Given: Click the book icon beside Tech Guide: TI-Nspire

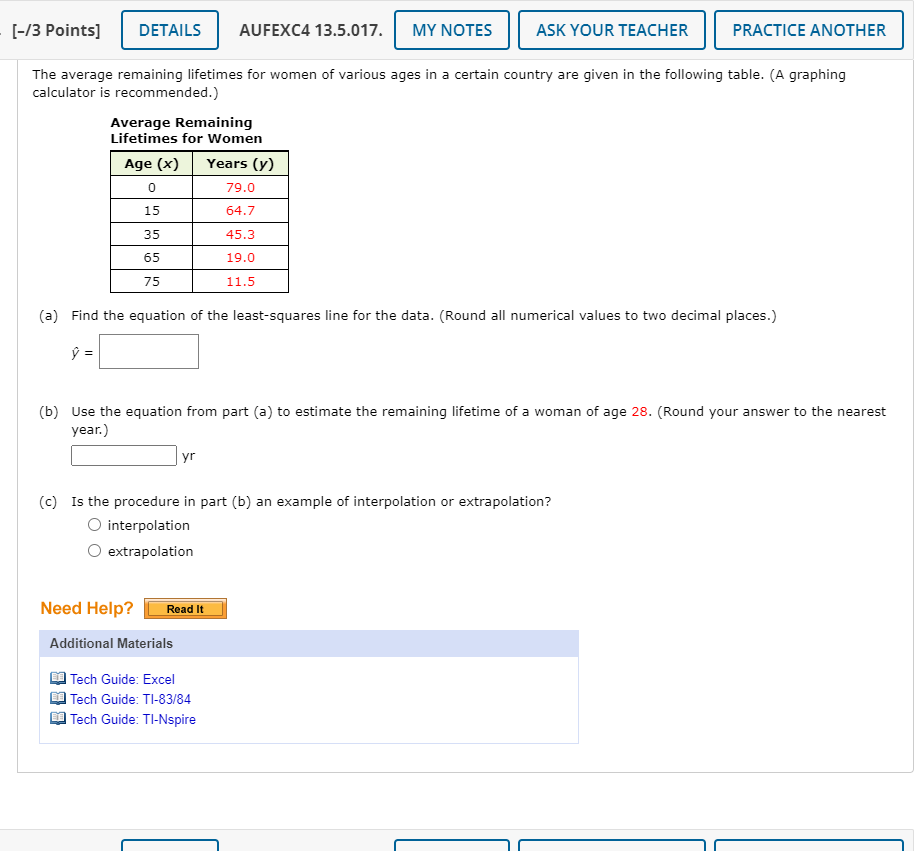Looking at the screenshot, I should (58, 718).
